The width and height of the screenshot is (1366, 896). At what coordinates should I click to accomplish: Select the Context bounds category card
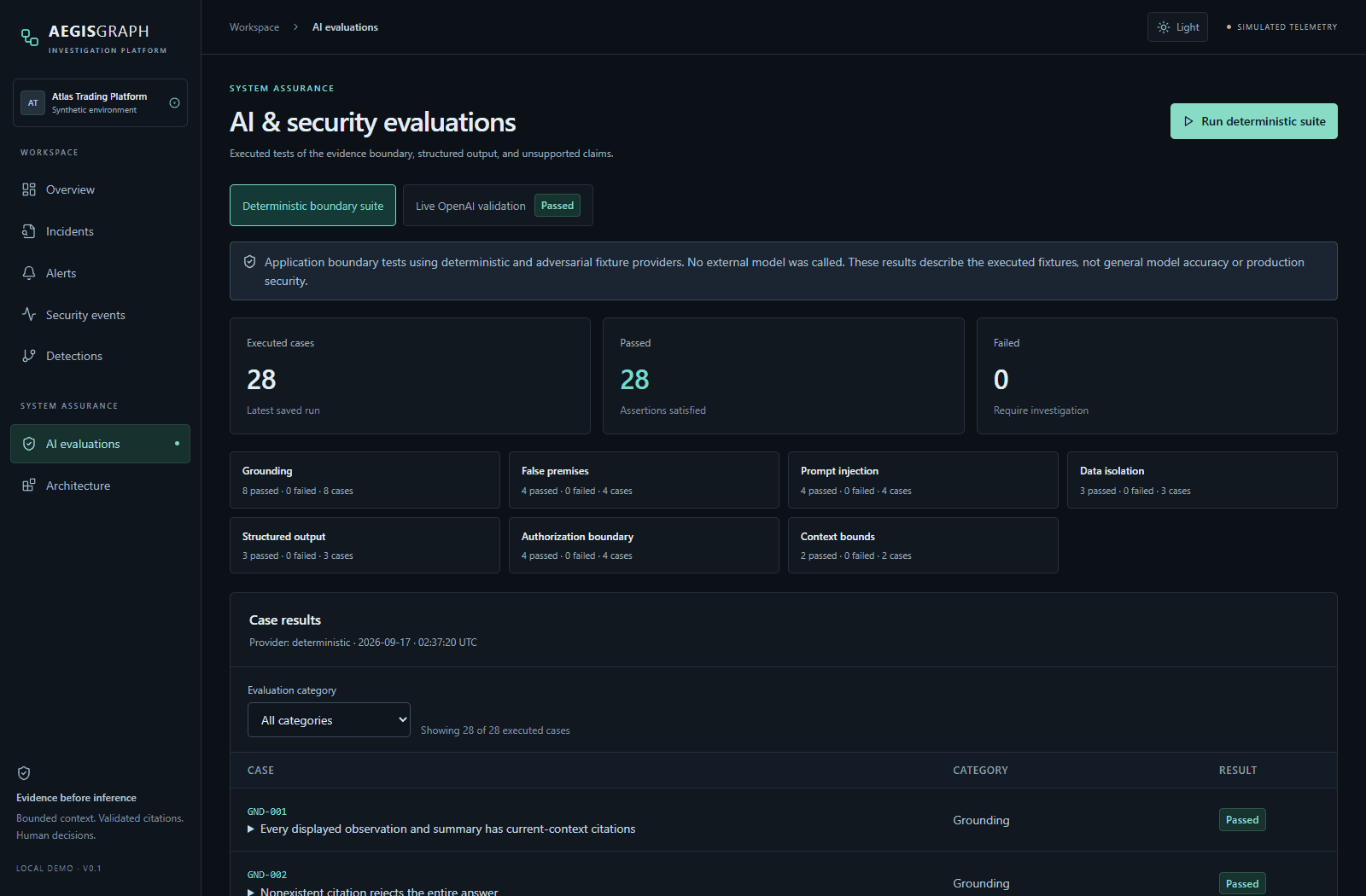[x=923, y=545]
